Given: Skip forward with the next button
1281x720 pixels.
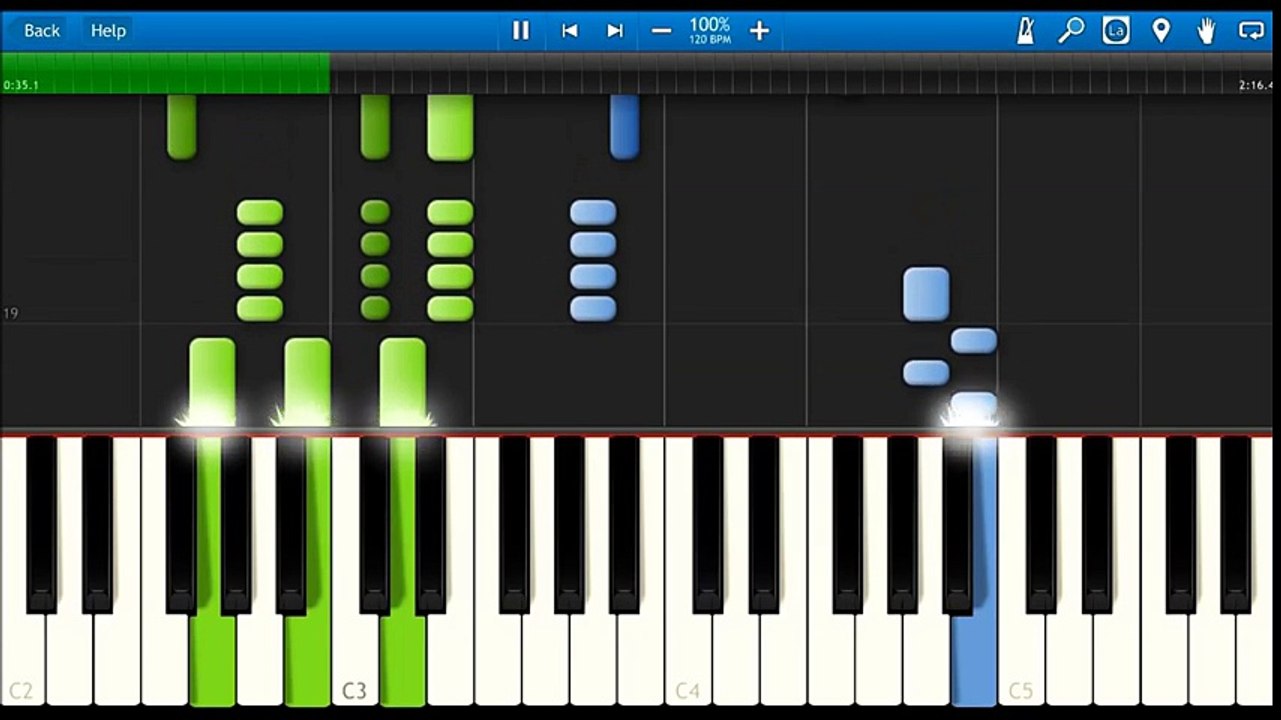Looking at the screenshot, I should coord(615,31).
